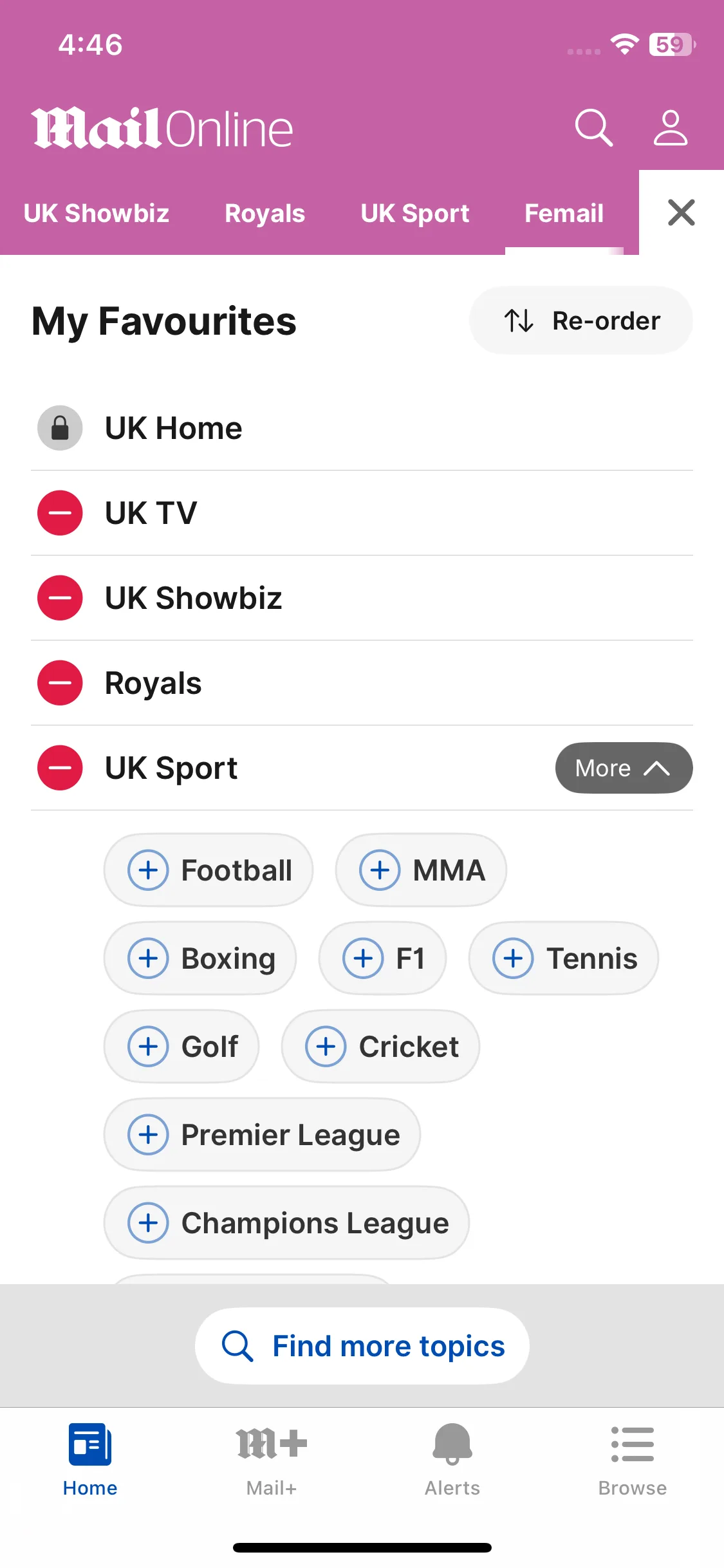The width and height of the screenshot is (724, 1568).
Task: Tap the Home newspaper icon
Action: click(x=90, y=1444)
